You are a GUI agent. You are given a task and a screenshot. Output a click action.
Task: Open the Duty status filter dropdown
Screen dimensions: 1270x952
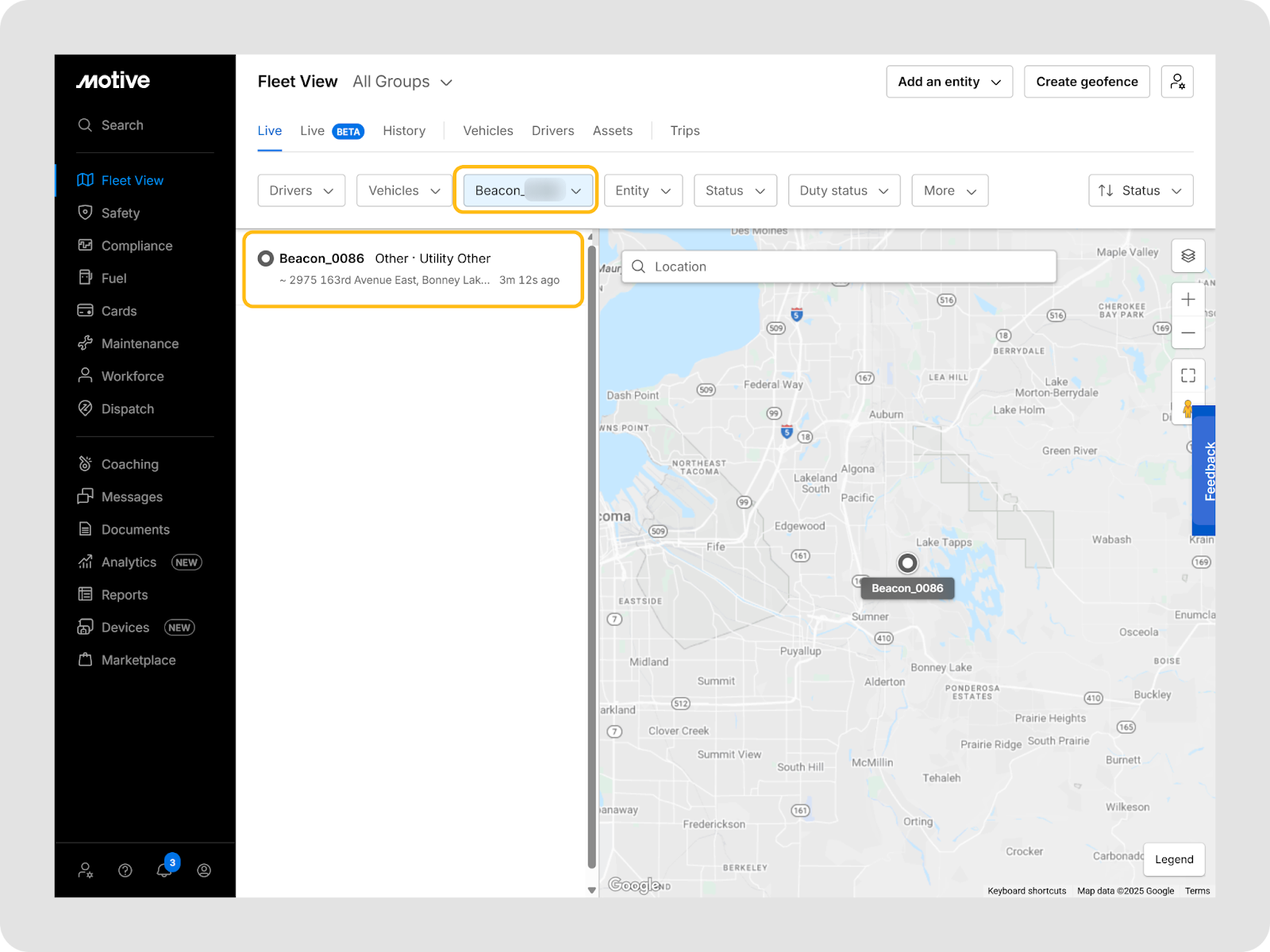point(843,190)
